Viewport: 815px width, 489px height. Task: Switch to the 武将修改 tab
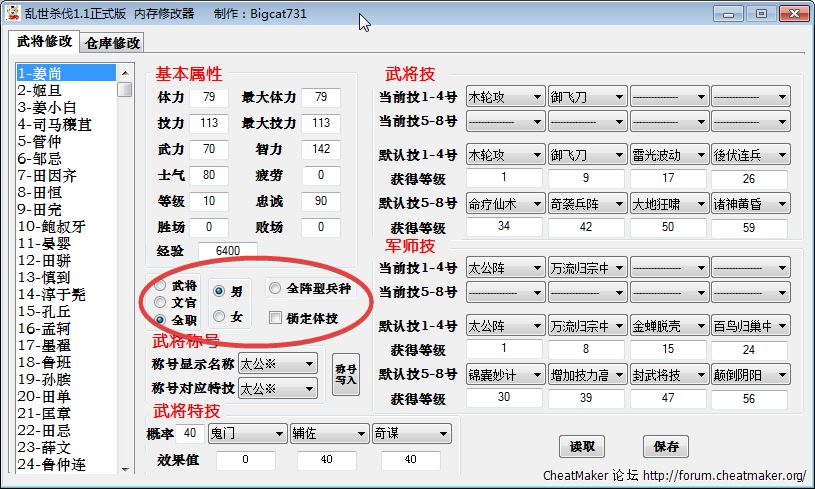tap(45, 42)
